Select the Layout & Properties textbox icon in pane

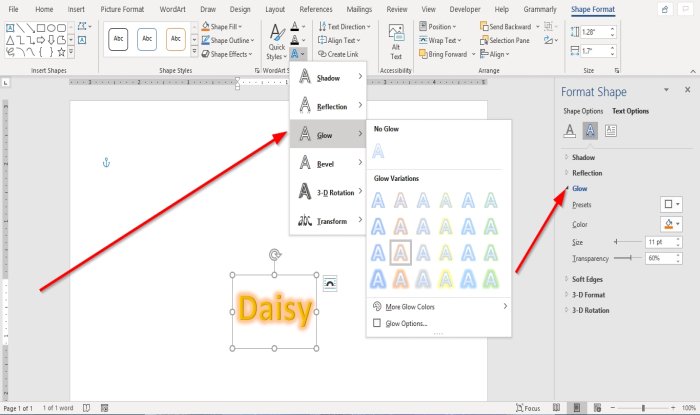611,131
